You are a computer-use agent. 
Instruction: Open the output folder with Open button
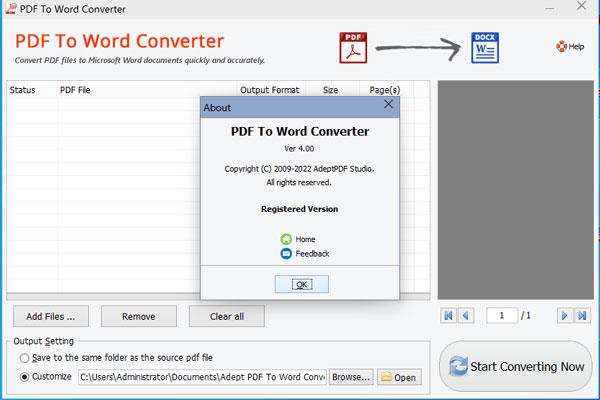pos(399,377)
